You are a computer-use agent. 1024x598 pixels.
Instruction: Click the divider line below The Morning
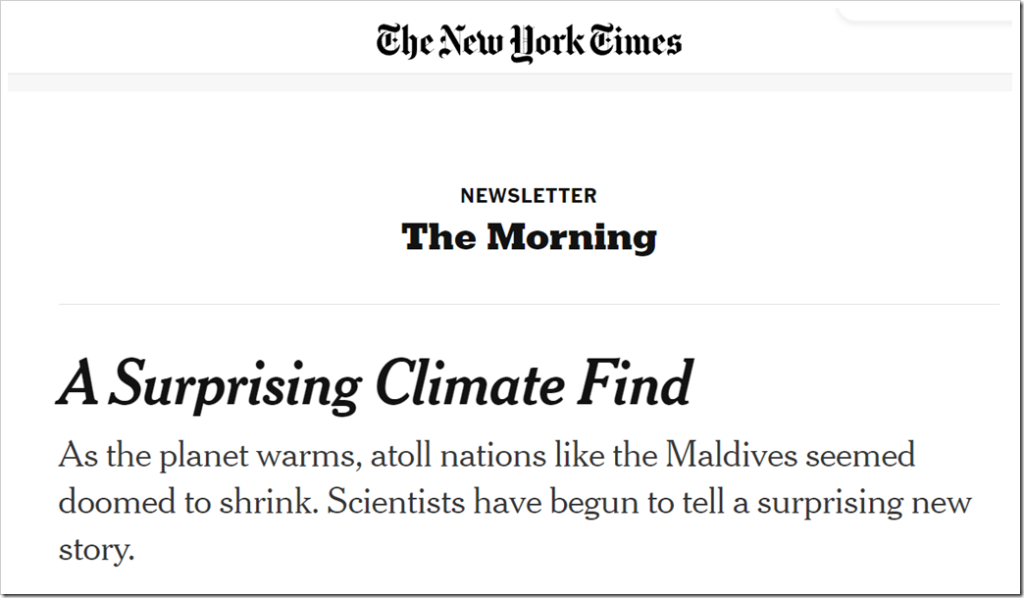tap(529, 304)
